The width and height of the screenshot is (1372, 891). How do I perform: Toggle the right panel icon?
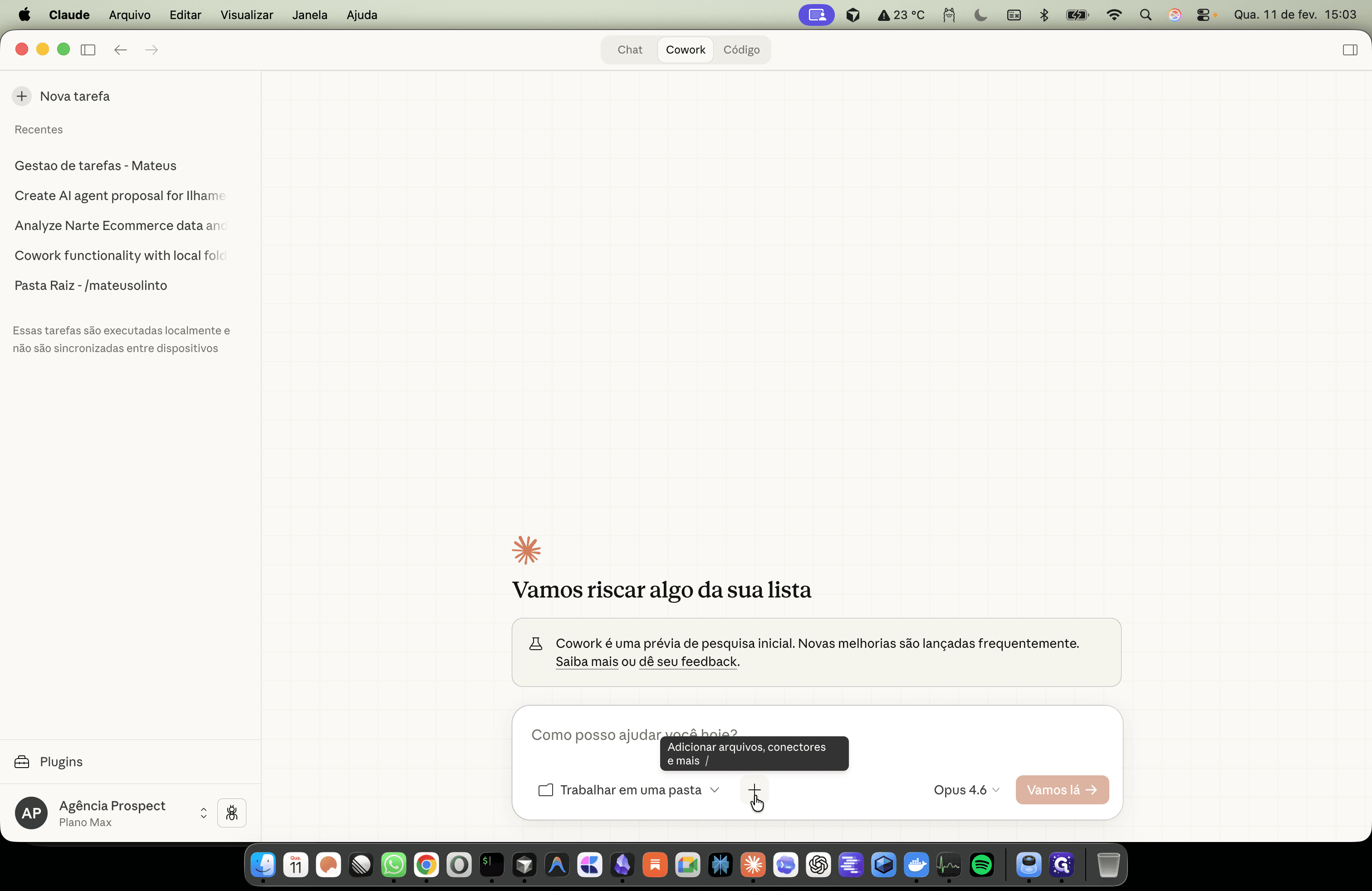coord(1349,49)
